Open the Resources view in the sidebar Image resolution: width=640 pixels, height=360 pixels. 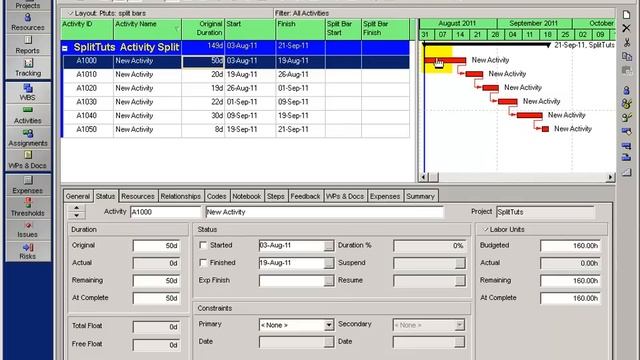pyautogui.click(x=28, y=22)
